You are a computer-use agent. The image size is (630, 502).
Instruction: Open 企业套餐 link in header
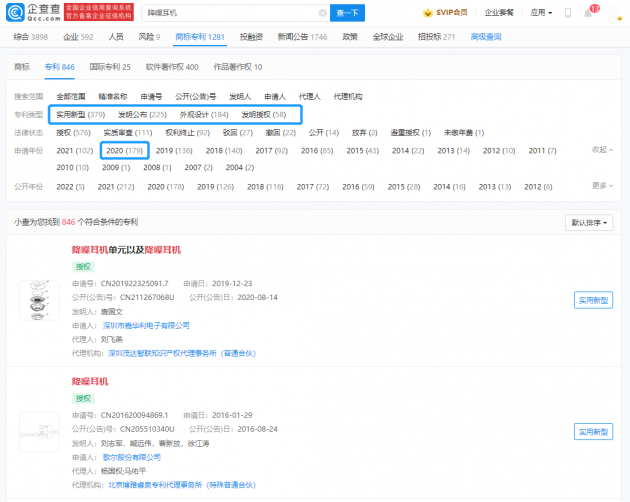coord(499,13)
